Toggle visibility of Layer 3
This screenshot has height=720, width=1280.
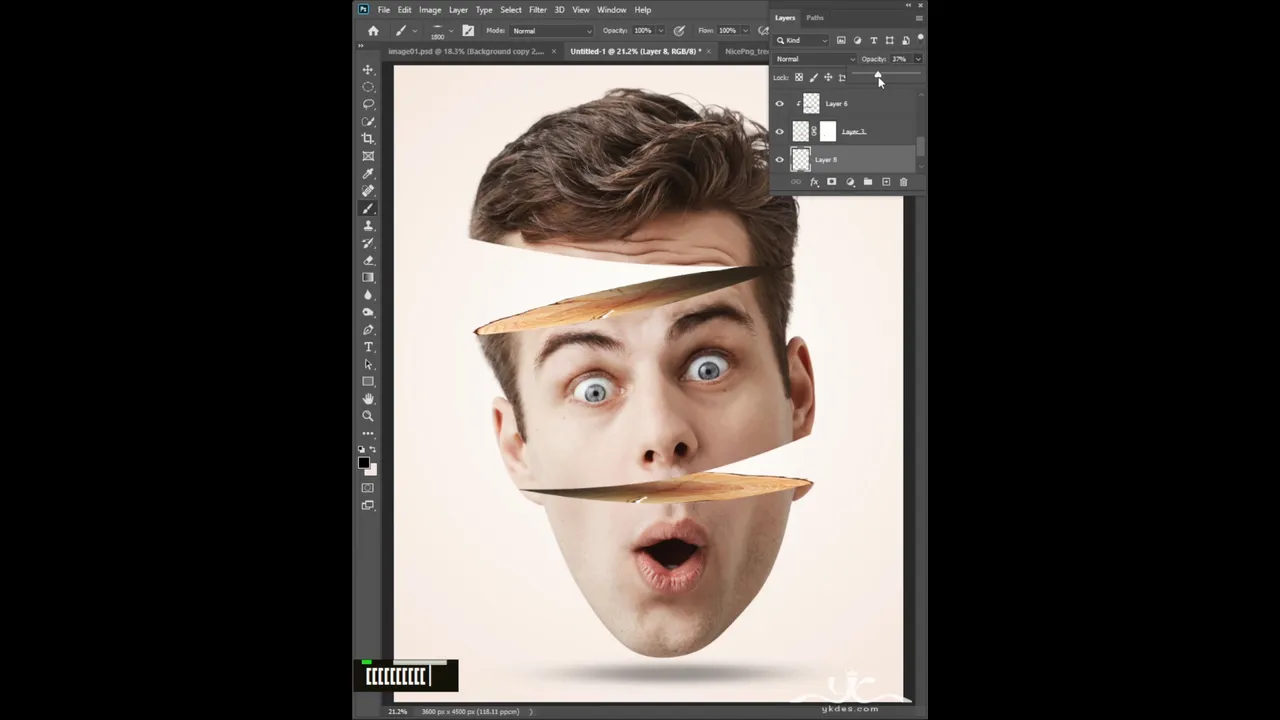coord(780,132)
